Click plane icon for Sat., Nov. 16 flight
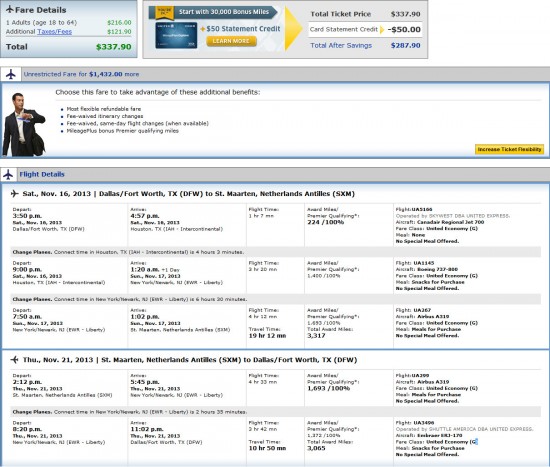The height and width of the screenshot is (467, 550). click(14, 193)
